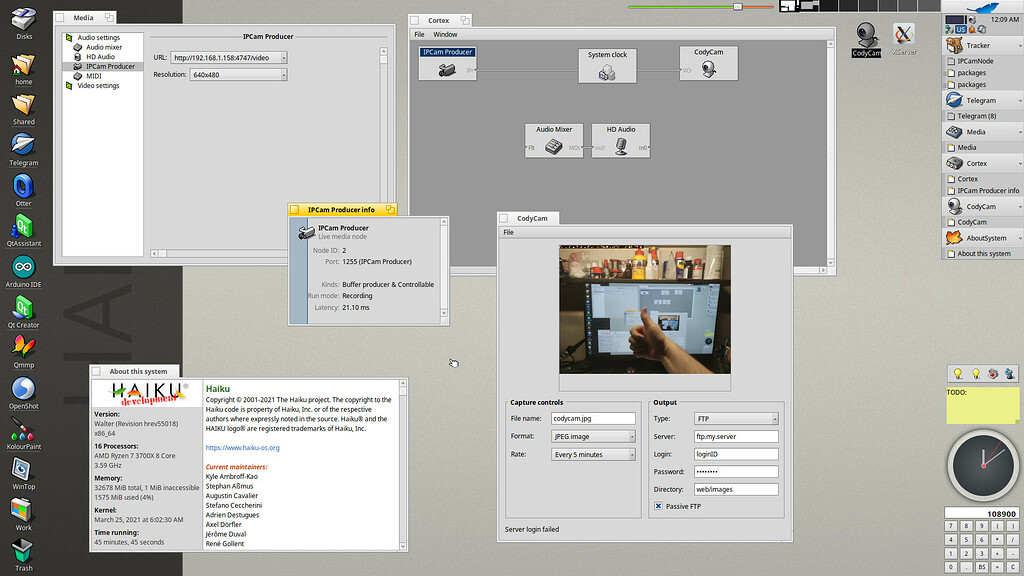Select Video settings in the Media tree
The image size is (1024, 576).
(98, 86)
